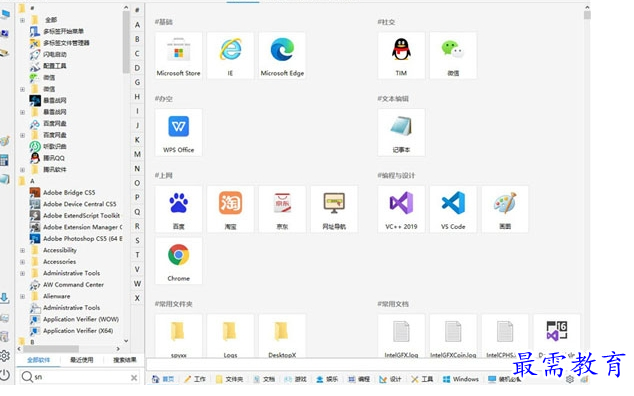Launch the Chrome tile
Viewport: 634px width, 396px height.
(178, 261)
